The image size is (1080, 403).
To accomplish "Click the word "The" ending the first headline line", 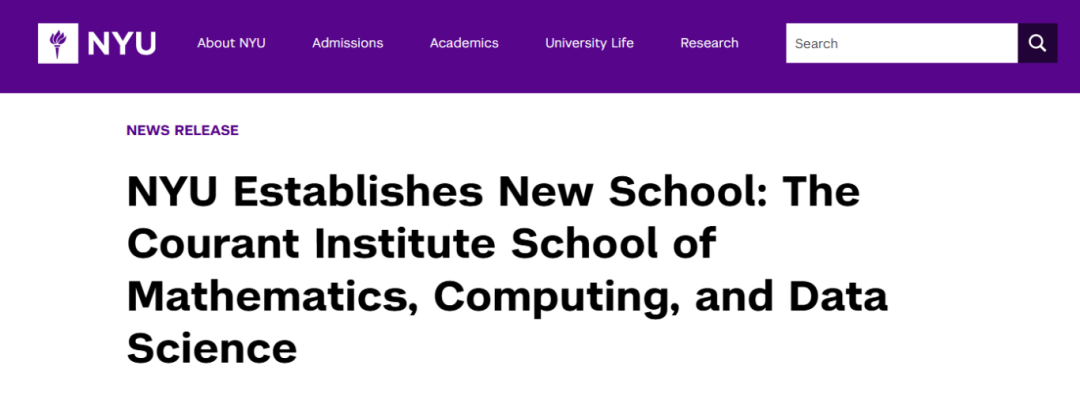I will [820, 192].
